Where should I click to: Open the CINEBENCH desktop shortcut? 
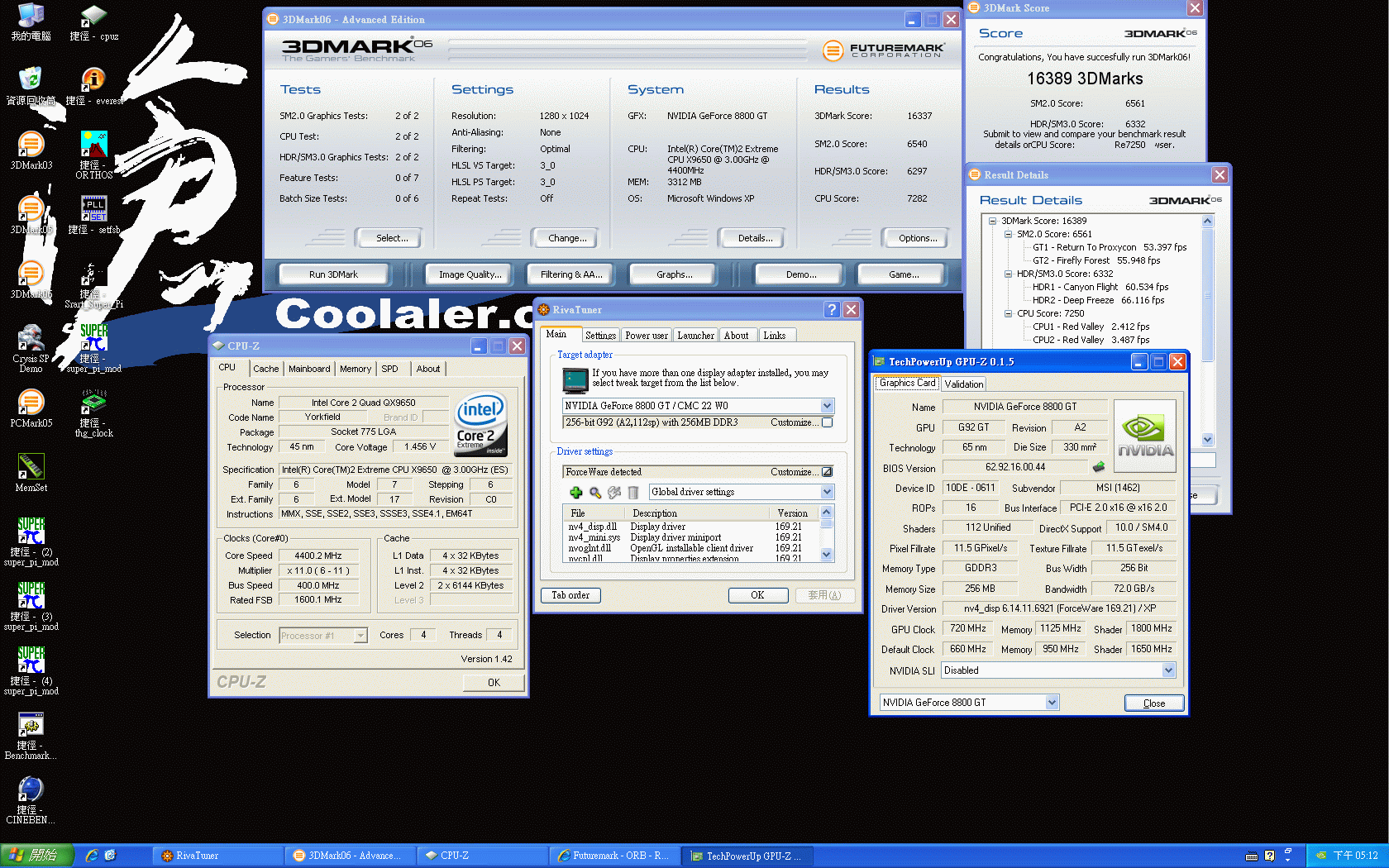click(x=31, y=799)
